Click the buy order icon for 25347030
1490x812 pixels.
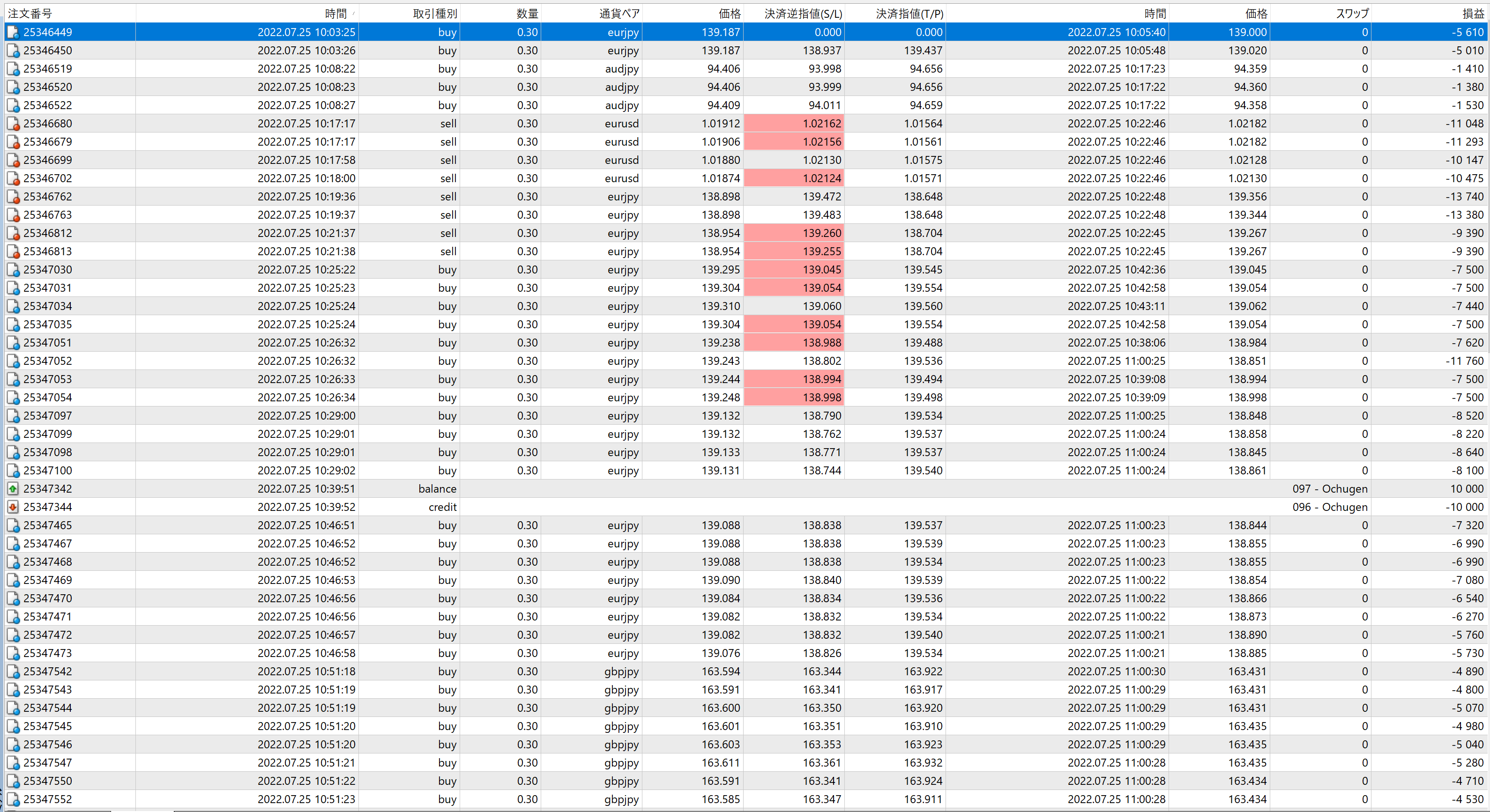click(x=13, y=269)
